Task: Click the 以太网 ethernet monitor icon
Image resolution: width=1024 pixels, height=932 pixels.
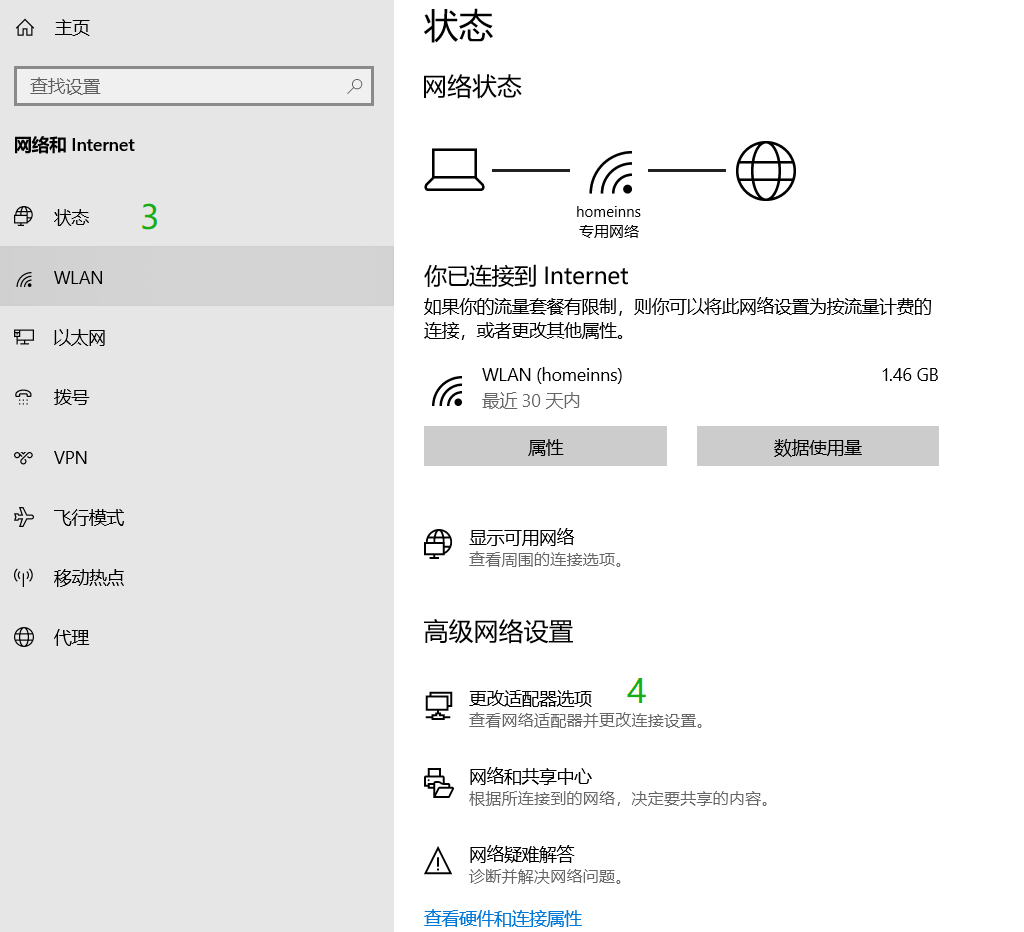Action: coord(24,337)
